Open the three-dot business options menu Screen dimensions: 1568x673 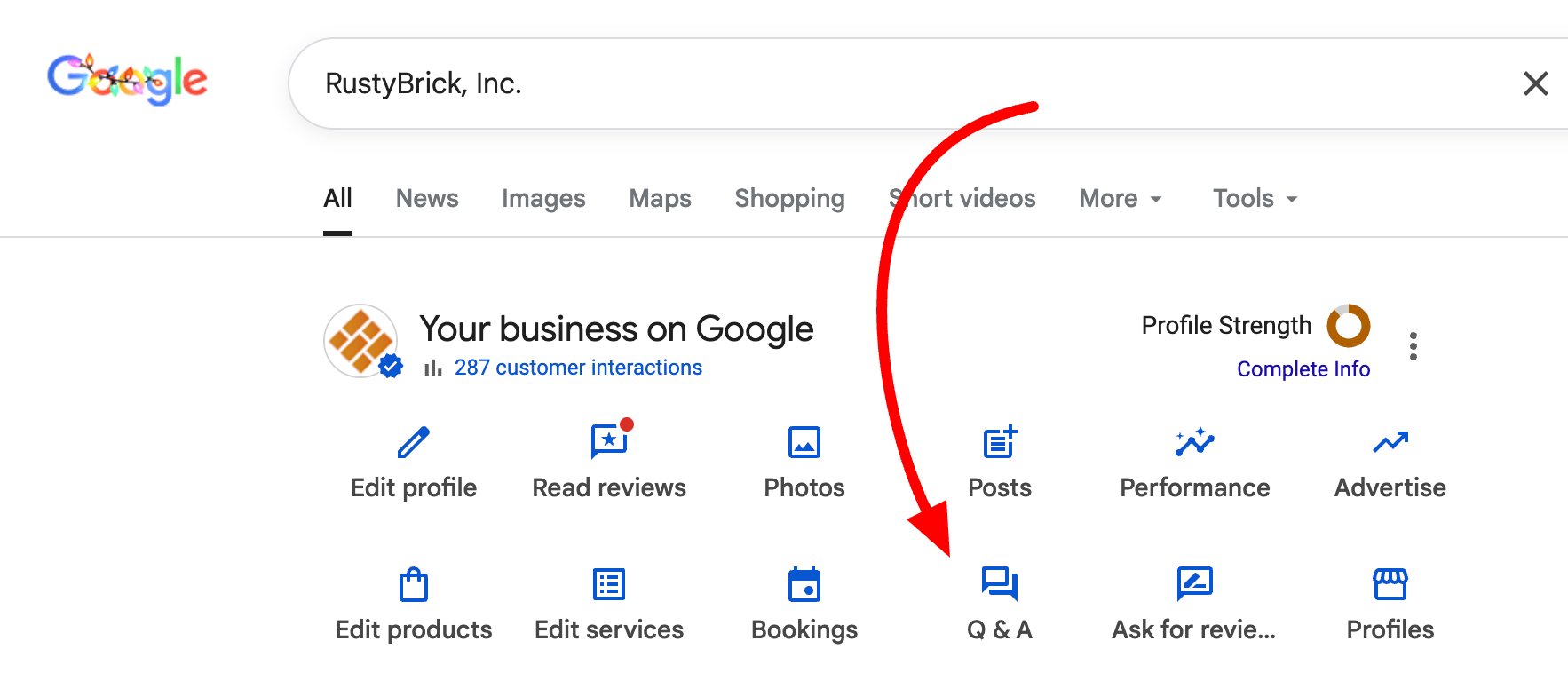pyautogui.click(x=1414, y=346)
